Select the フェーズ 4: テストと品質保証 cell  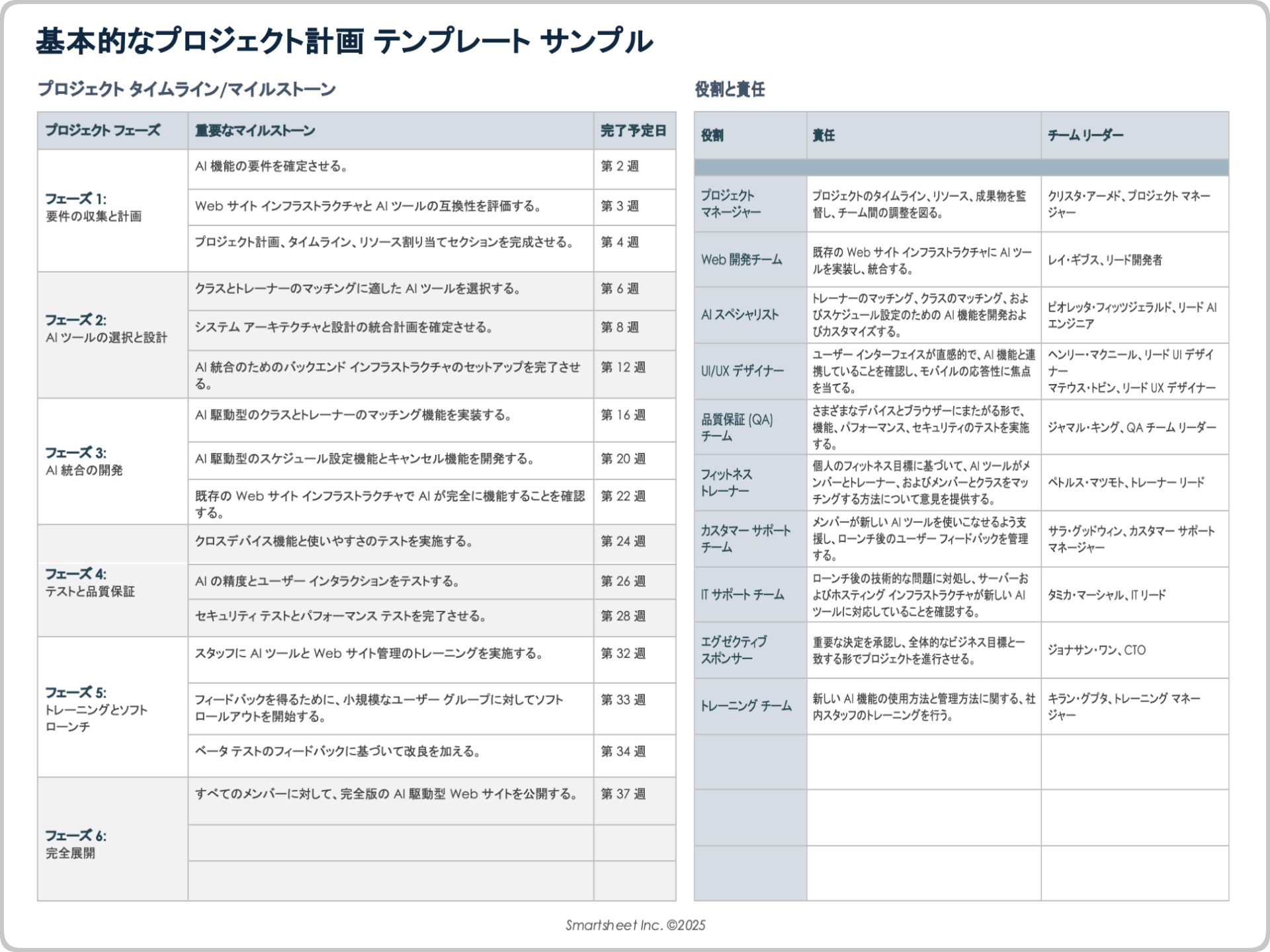click(112, 580)
